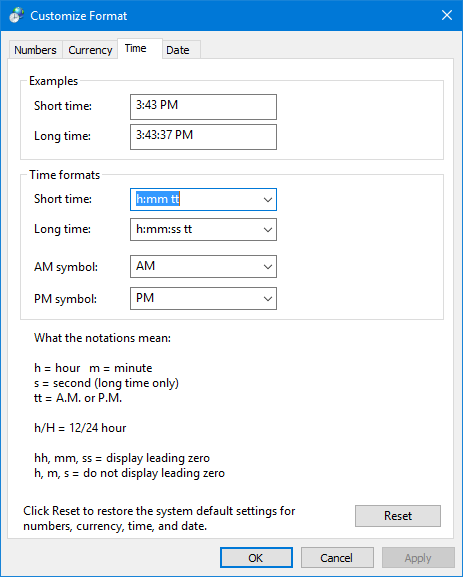Dismiss the dialog with Cancel

coord(337,557)
